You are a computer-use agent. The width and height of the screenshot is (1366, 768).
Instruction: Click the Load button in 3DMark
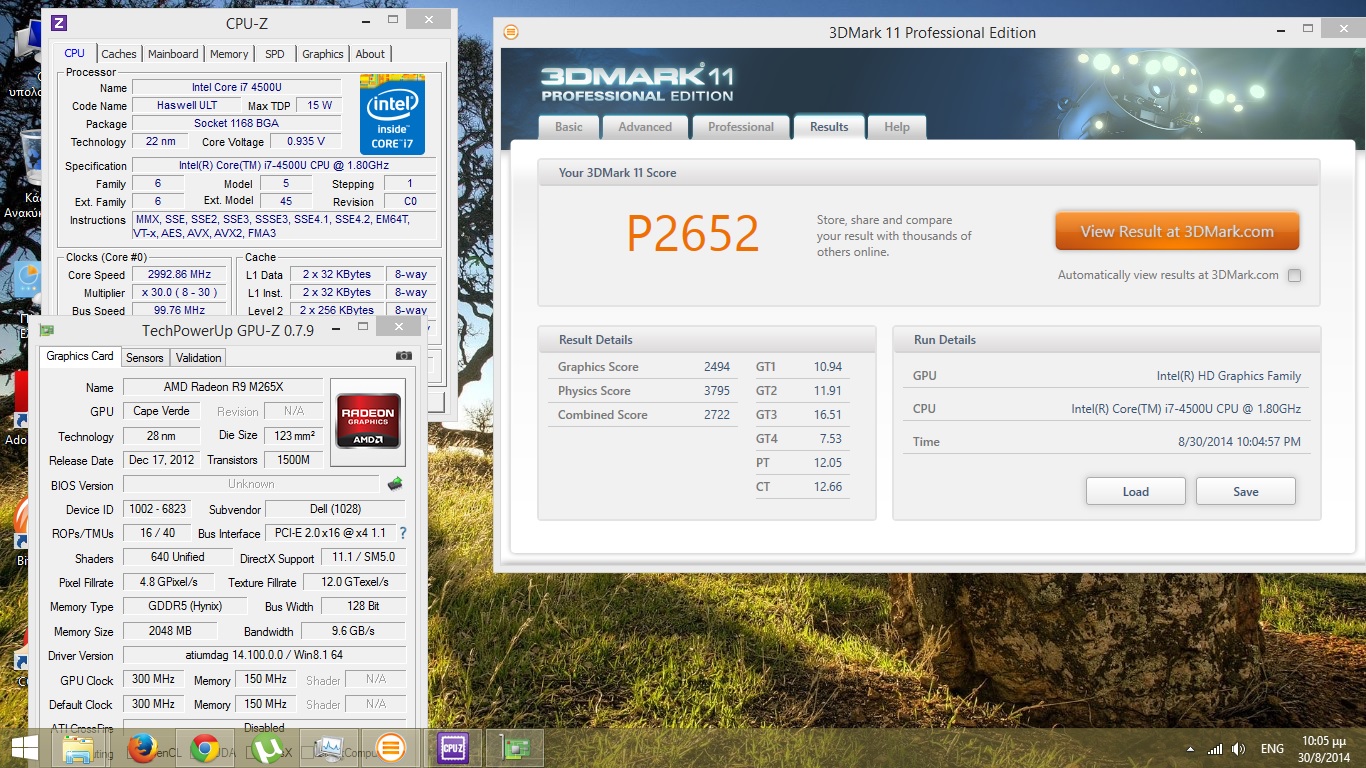(1136, 492)
